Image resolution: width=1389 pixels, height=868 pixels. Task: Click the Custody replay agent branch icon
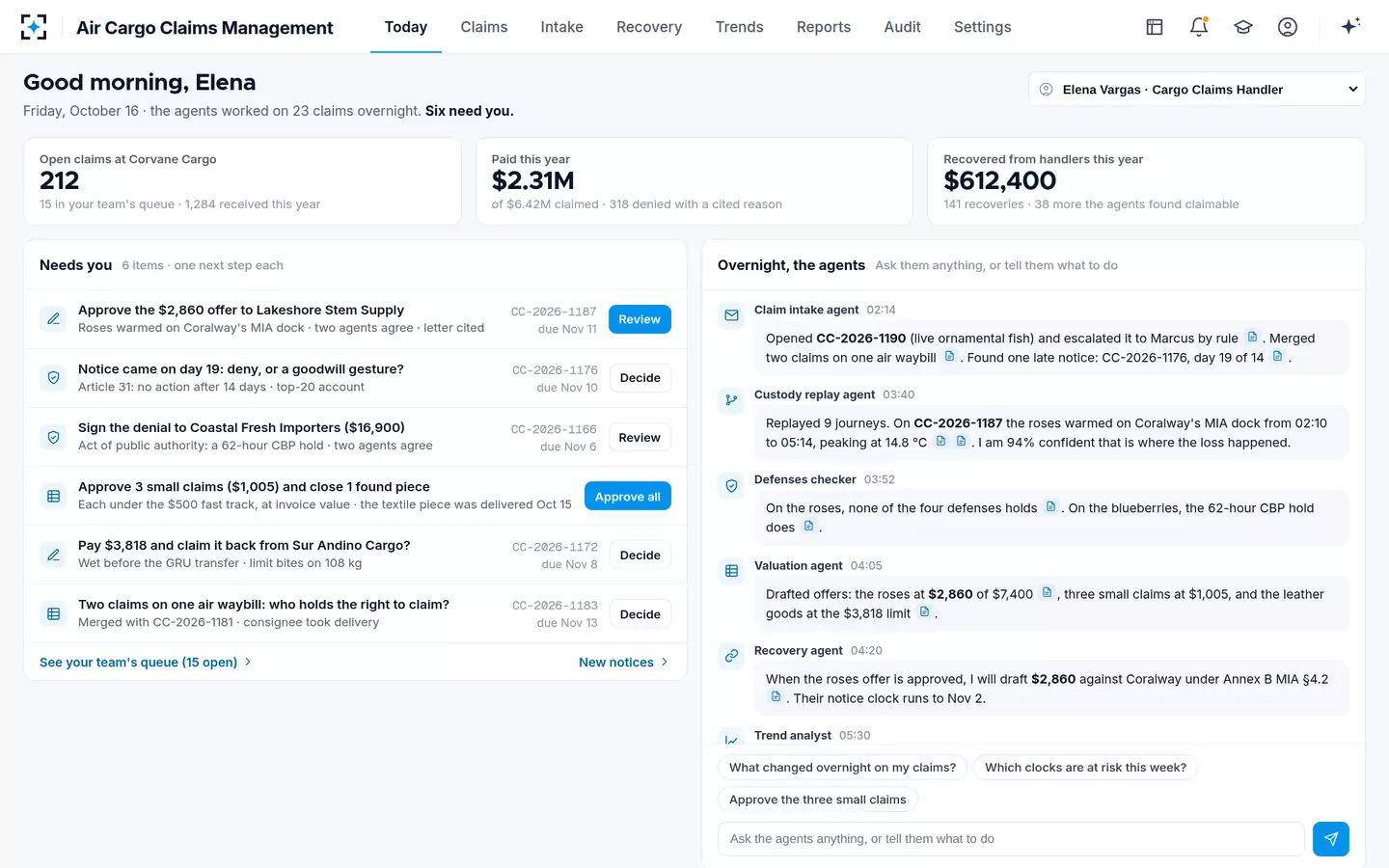click(x=731, y=400)
